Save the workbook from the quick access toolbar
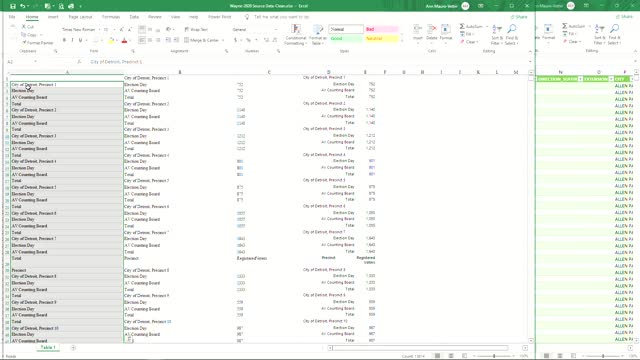The height and width of the screenshot is (360, 640). pos(13,6)
